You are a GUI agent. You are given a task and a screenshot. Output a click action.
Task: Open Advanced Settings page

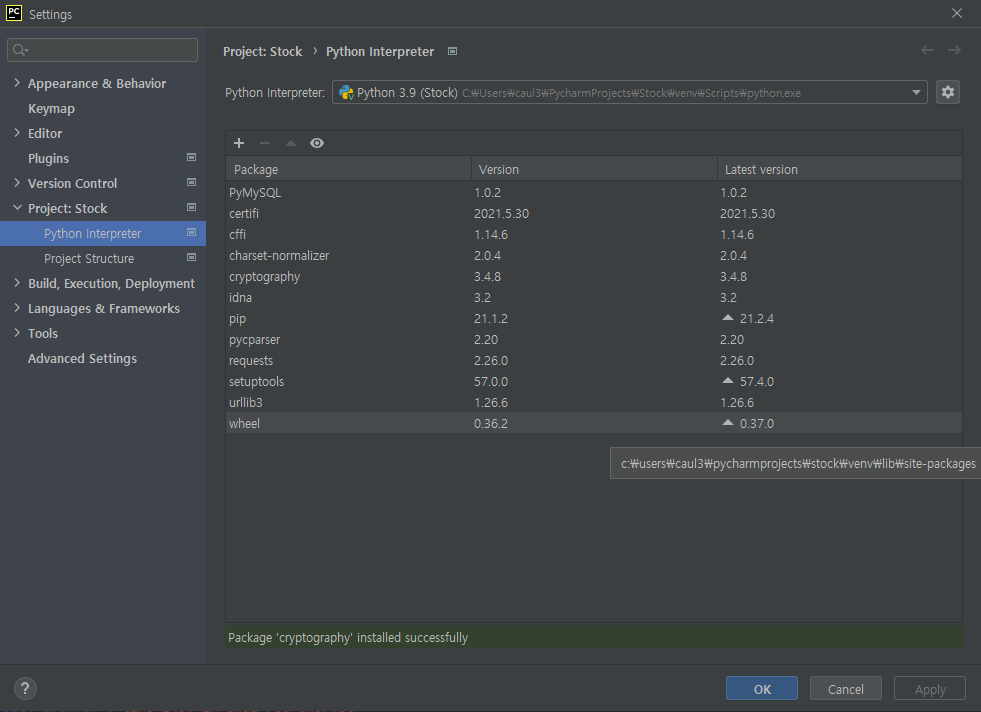click(82, 359)
